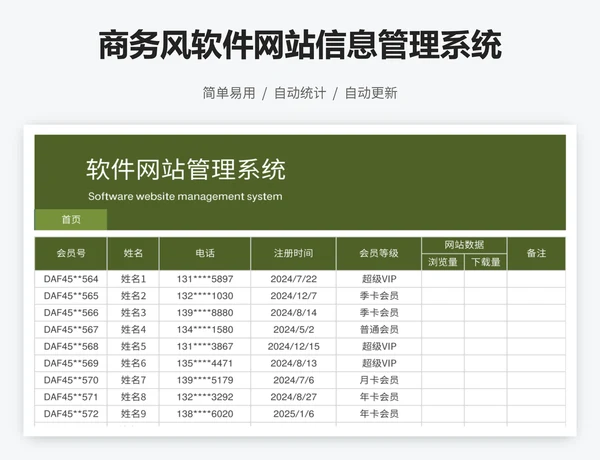Viewport: 600px width, 460px height.
Task: Select name cell 姓名1
Action: coord(133,279)
